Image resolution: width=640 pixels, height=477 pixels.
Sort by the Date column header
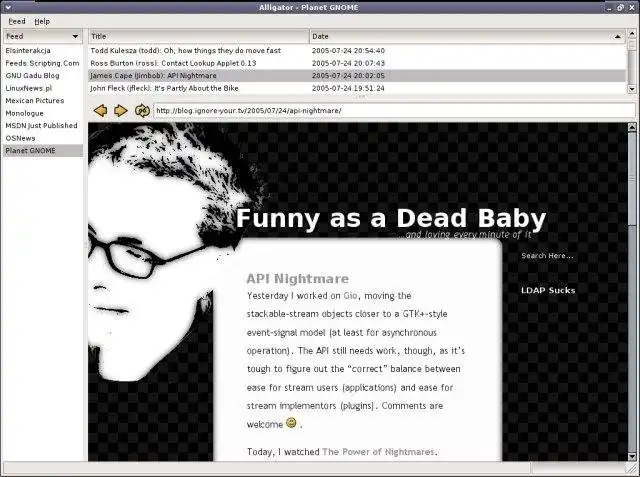tap(468, 36)
